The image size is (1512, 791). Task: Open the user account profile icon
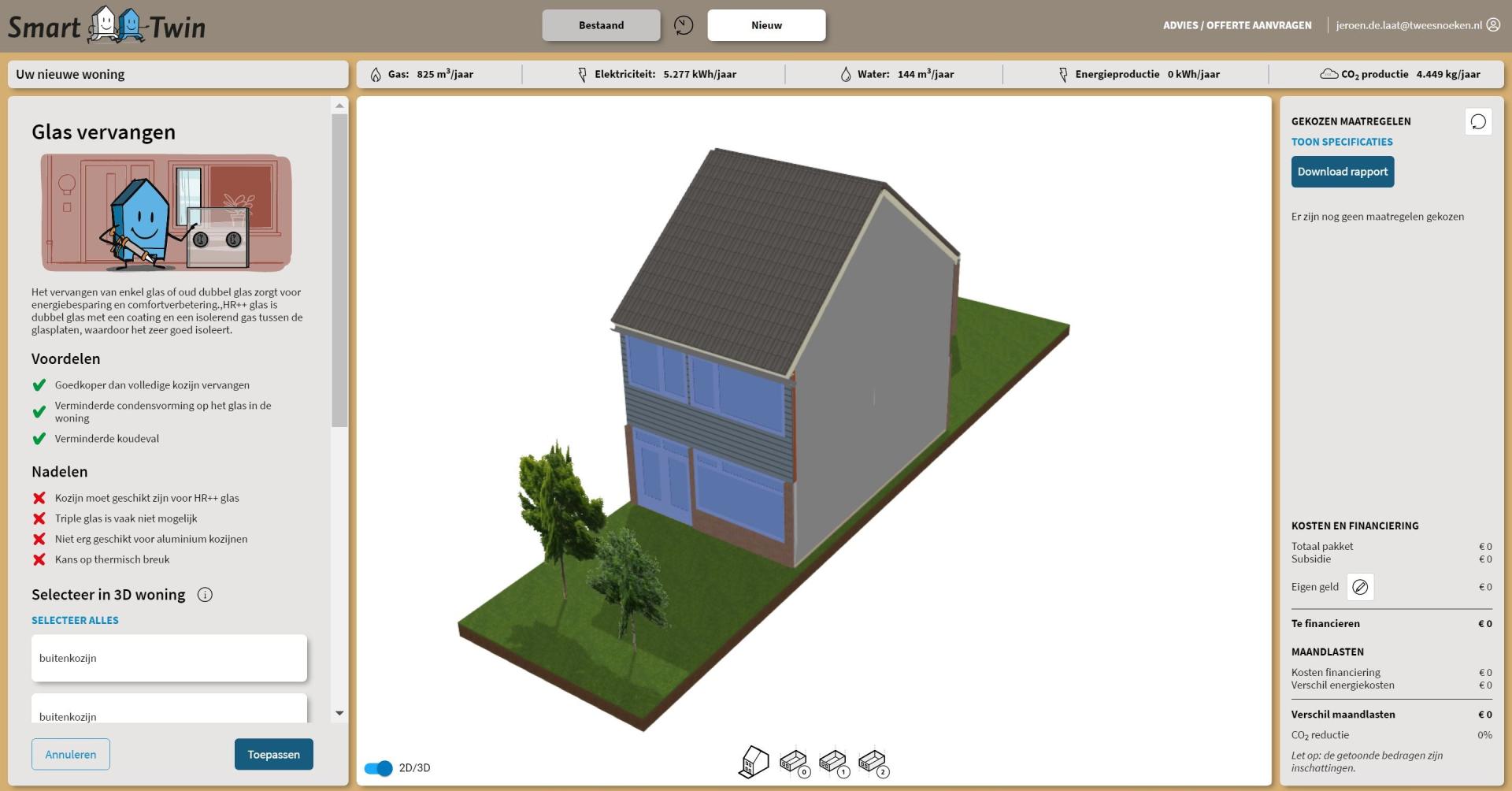[1493, 25]
